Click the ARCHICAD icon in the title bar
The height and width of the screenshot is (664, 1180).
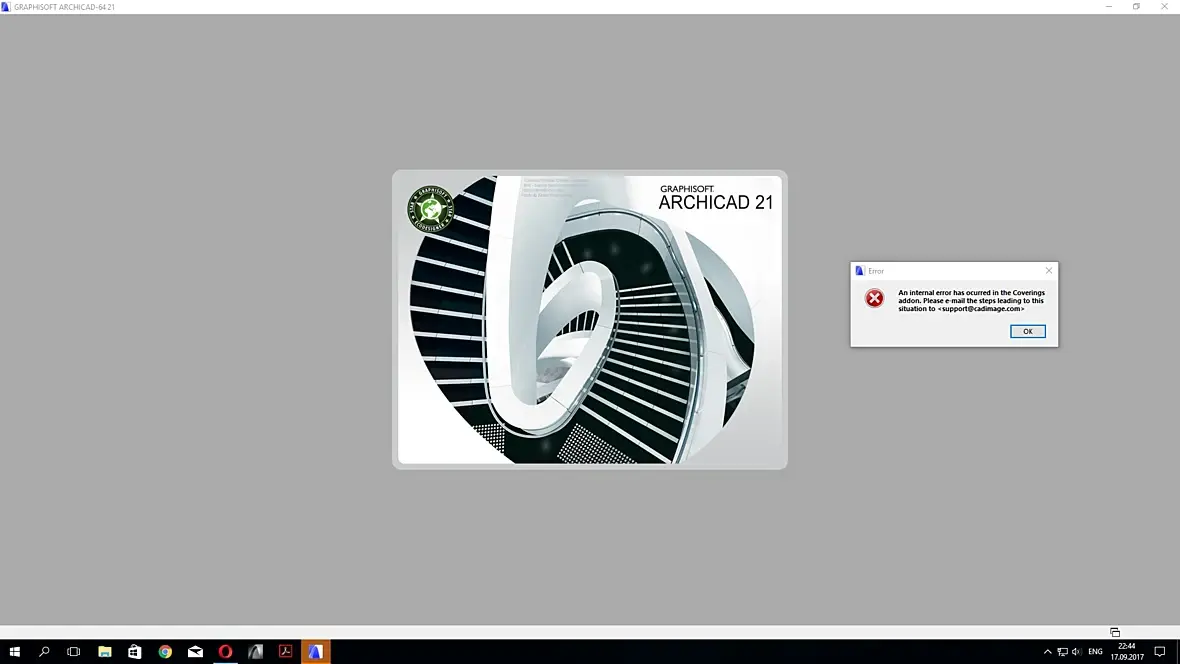coord(5,7)
